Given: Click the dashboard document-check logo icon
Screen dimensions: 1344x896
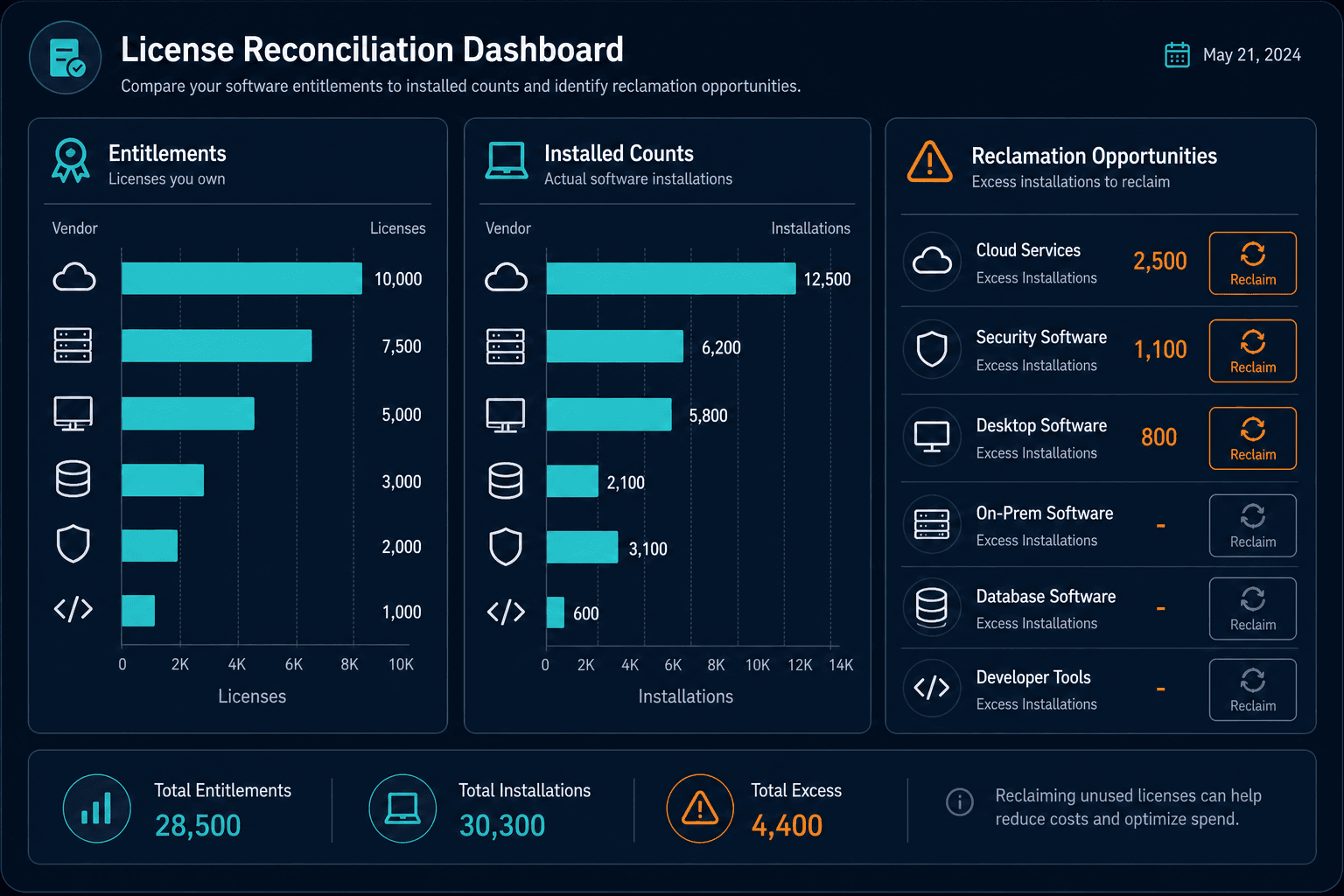Looking at the screenshot, I should (x=66, y=58).
